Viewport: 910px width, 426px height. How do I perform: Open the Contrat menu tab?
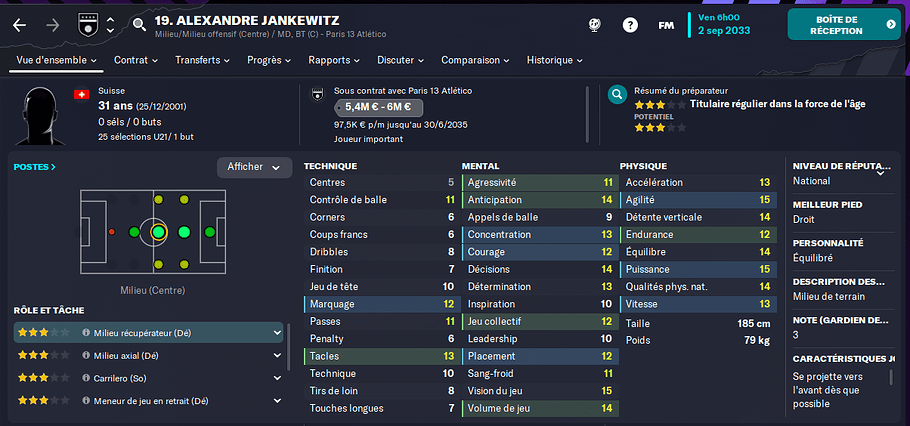136,60
